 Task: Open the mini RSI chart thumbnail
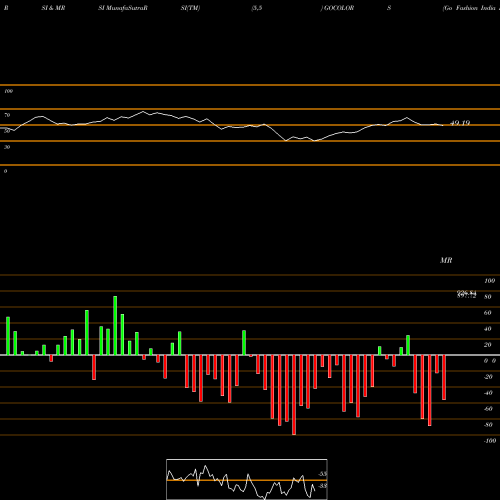(x=247, y=479)
